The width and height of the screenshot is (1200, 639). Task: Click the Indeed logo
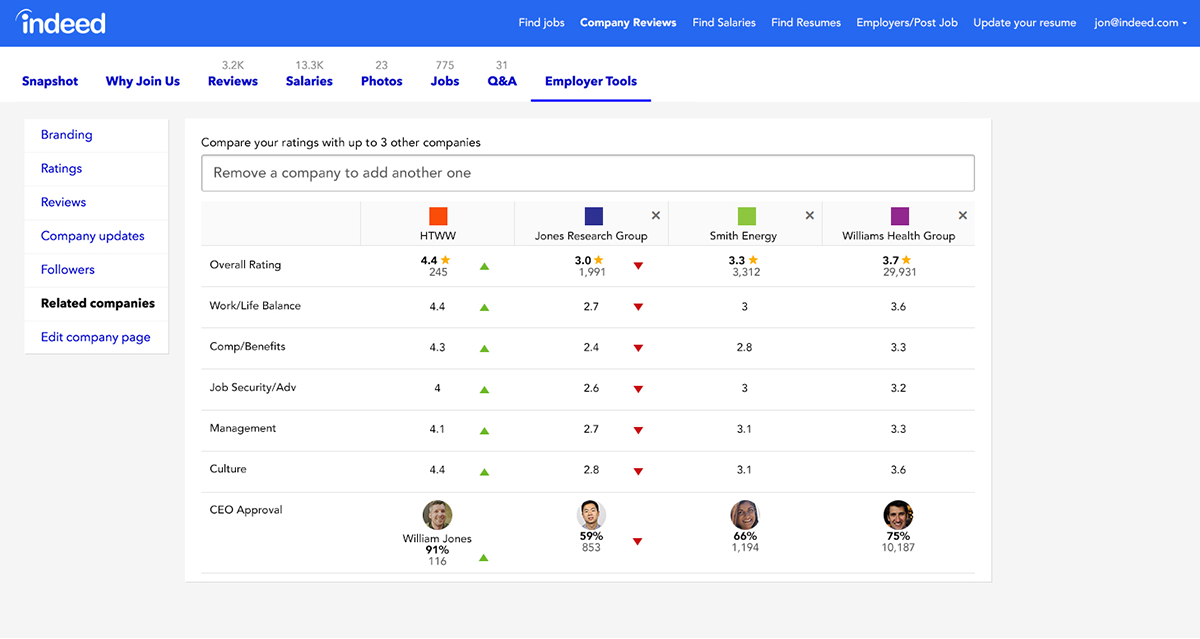click(x=61, y=21)
